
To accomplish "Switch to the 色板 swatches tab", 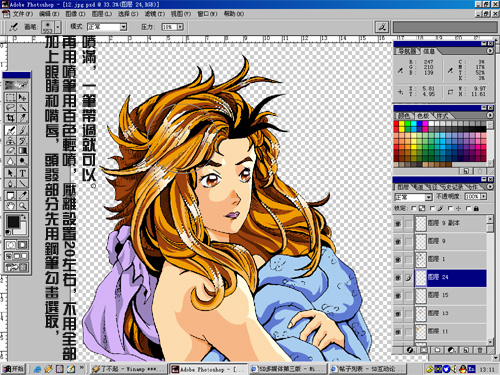I will tap(423, 116).
